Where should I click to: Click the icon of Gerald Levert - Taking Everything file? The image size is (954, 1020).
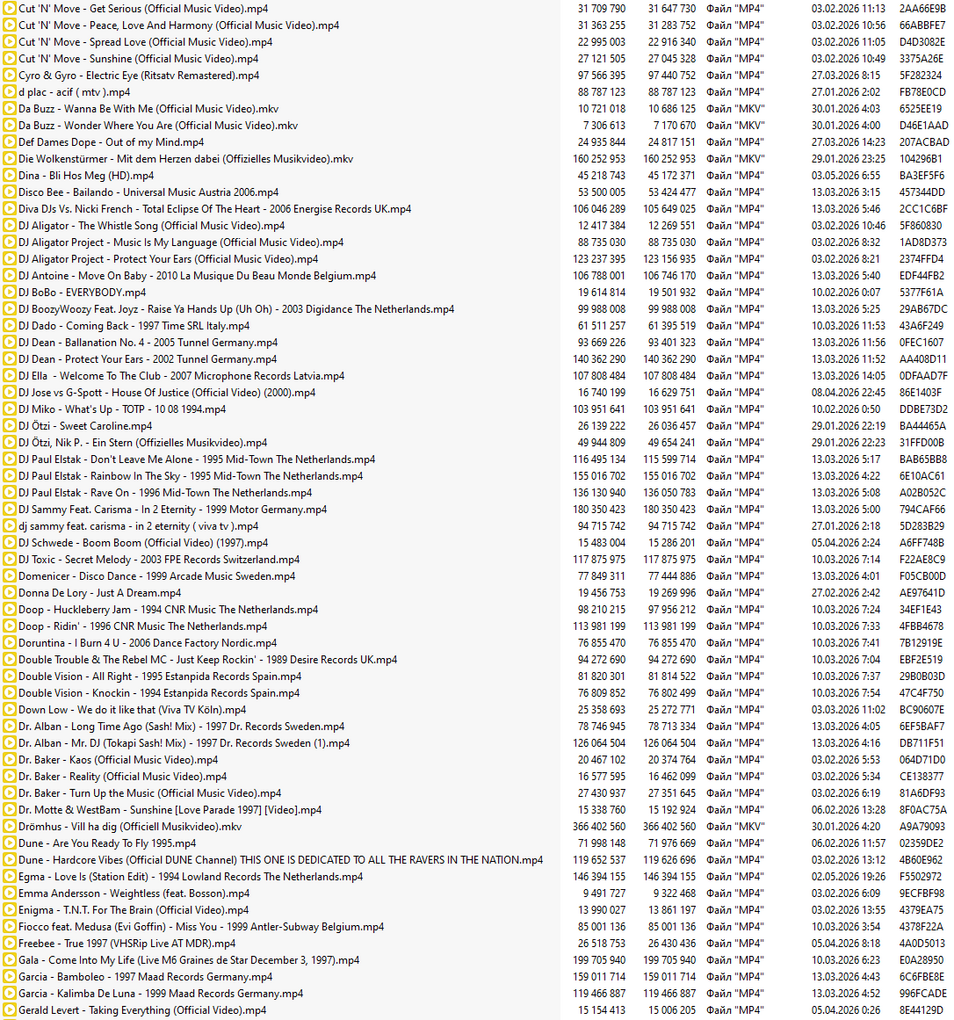9,1010
